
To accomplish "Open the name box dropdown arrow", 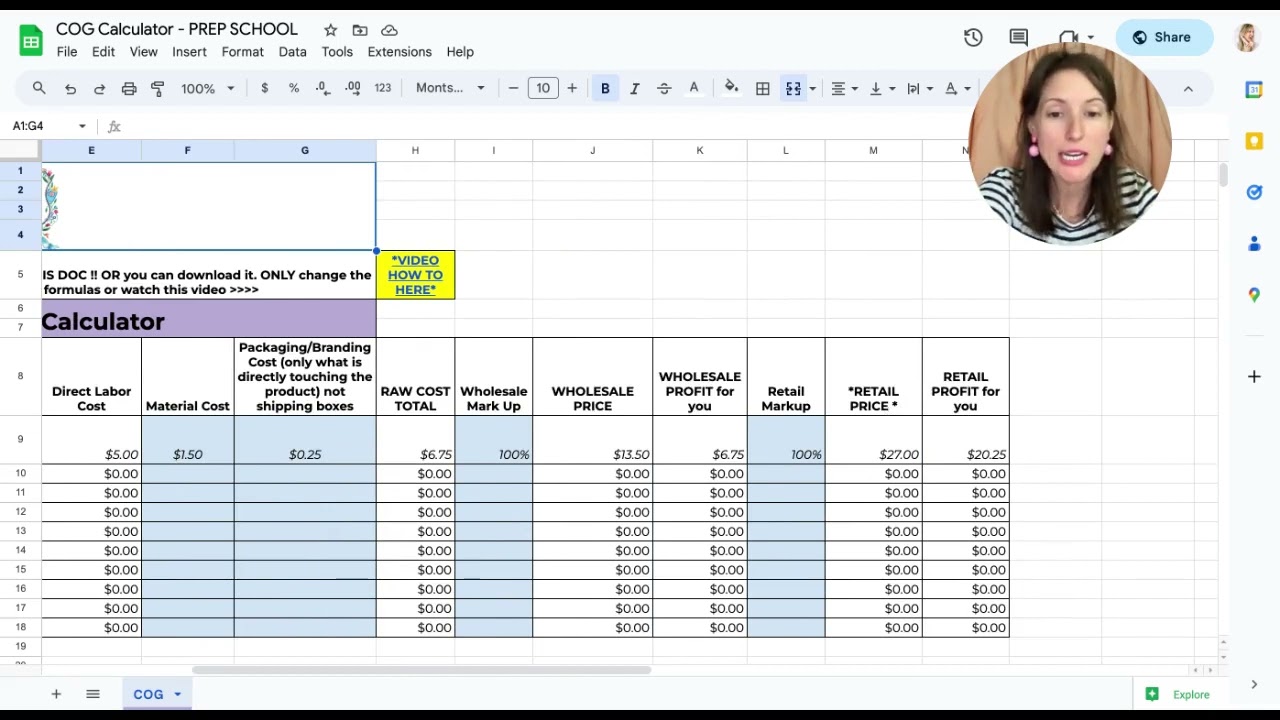I will (x=82, y=126).
